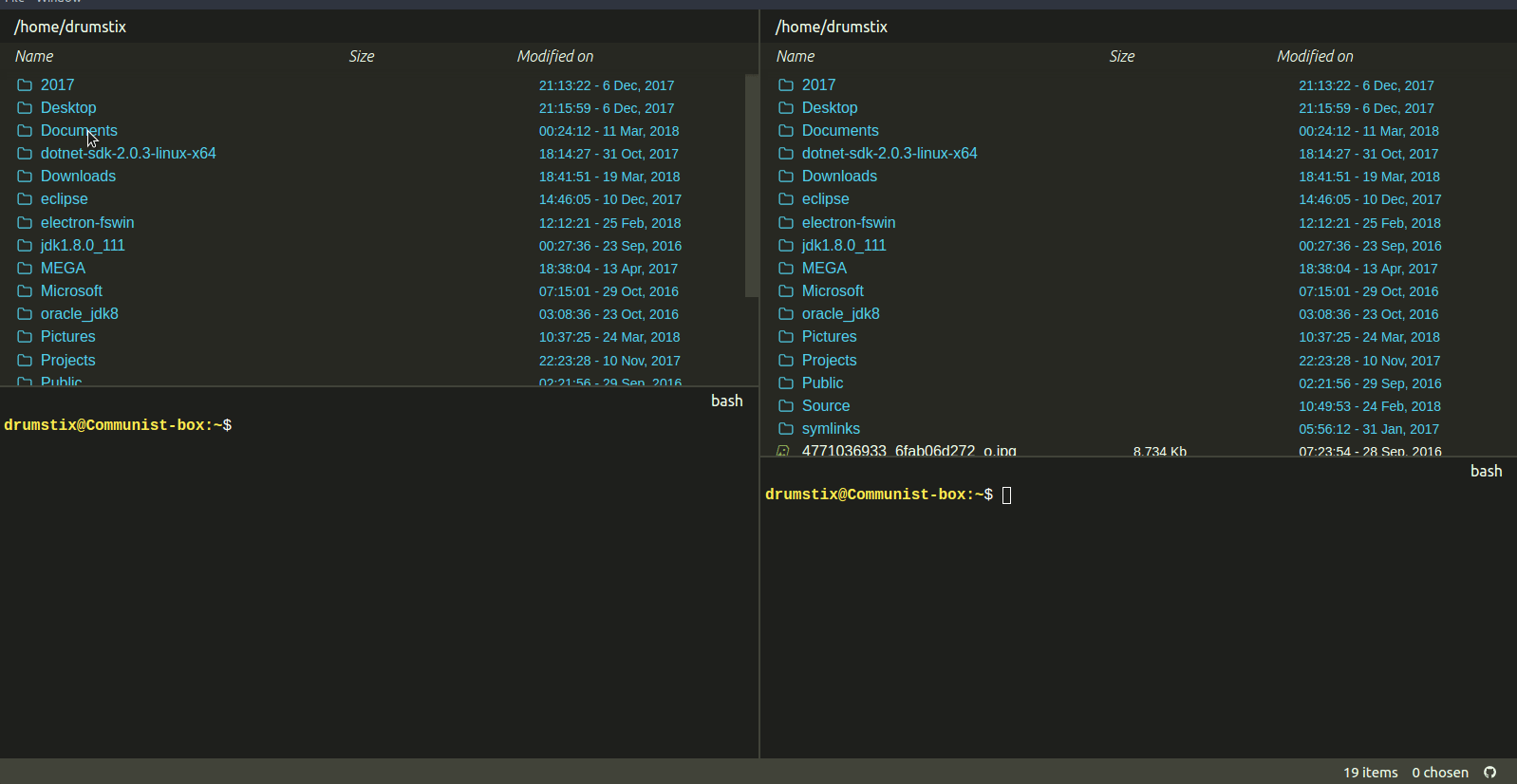
Task: Click the date 18:38:04 - 13 Apr, 2017 in the right pane
Action: tap(1368, 269)
